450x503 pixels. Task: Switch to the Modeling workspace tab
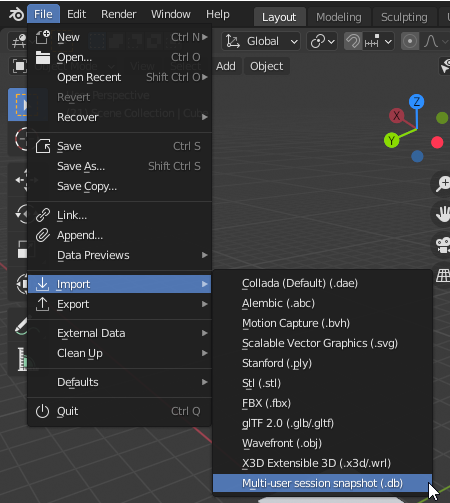(x=339, y=17)
